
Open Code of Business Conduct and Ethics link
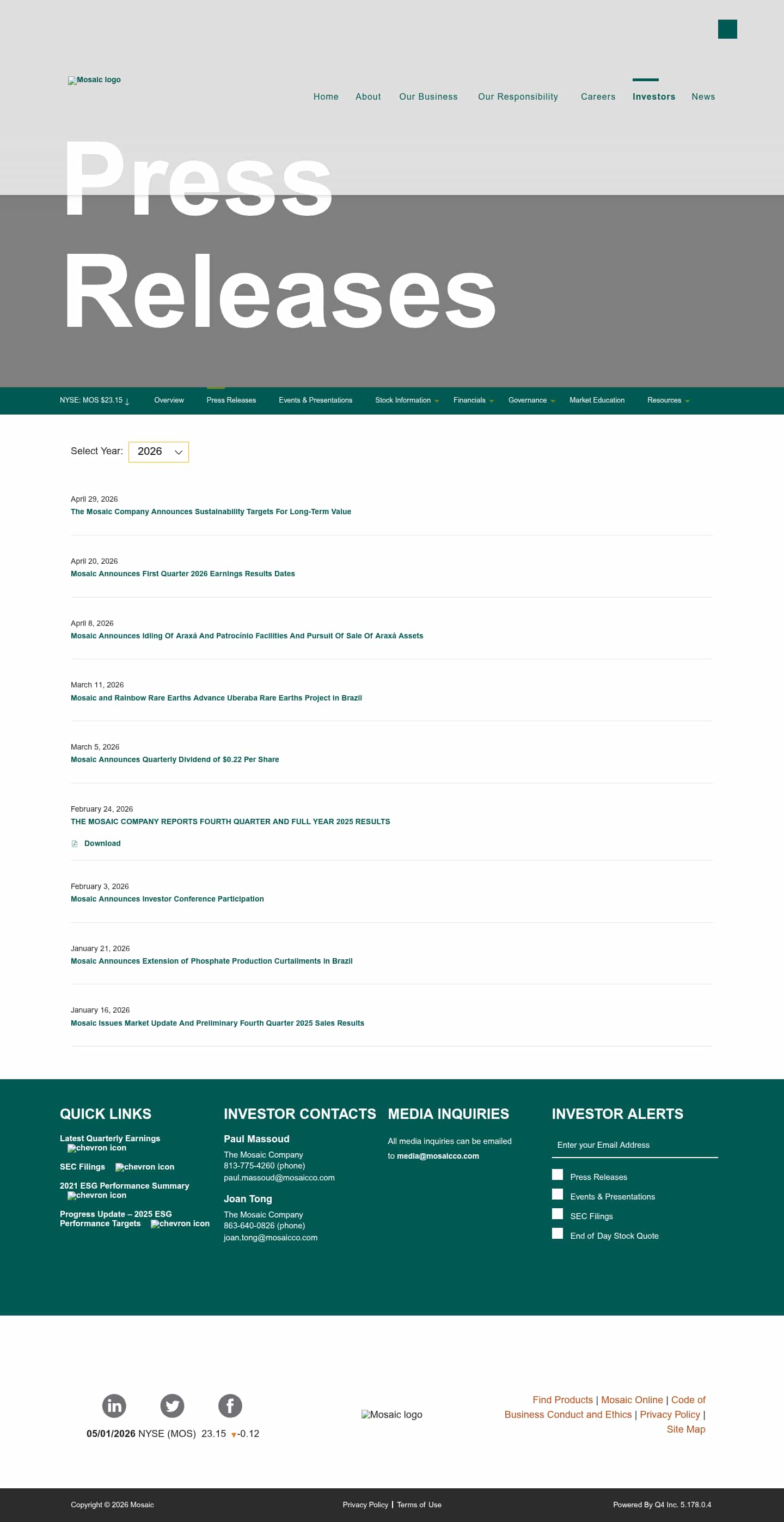[605, 1408]
